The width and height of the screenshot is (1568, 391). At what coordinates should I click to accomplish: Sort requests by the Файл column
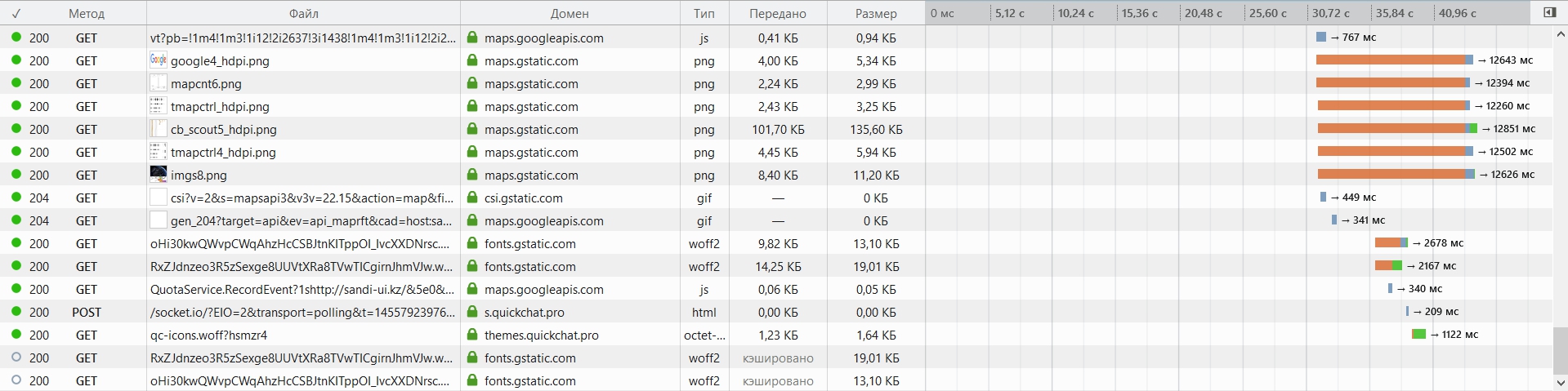coord(303,13)
